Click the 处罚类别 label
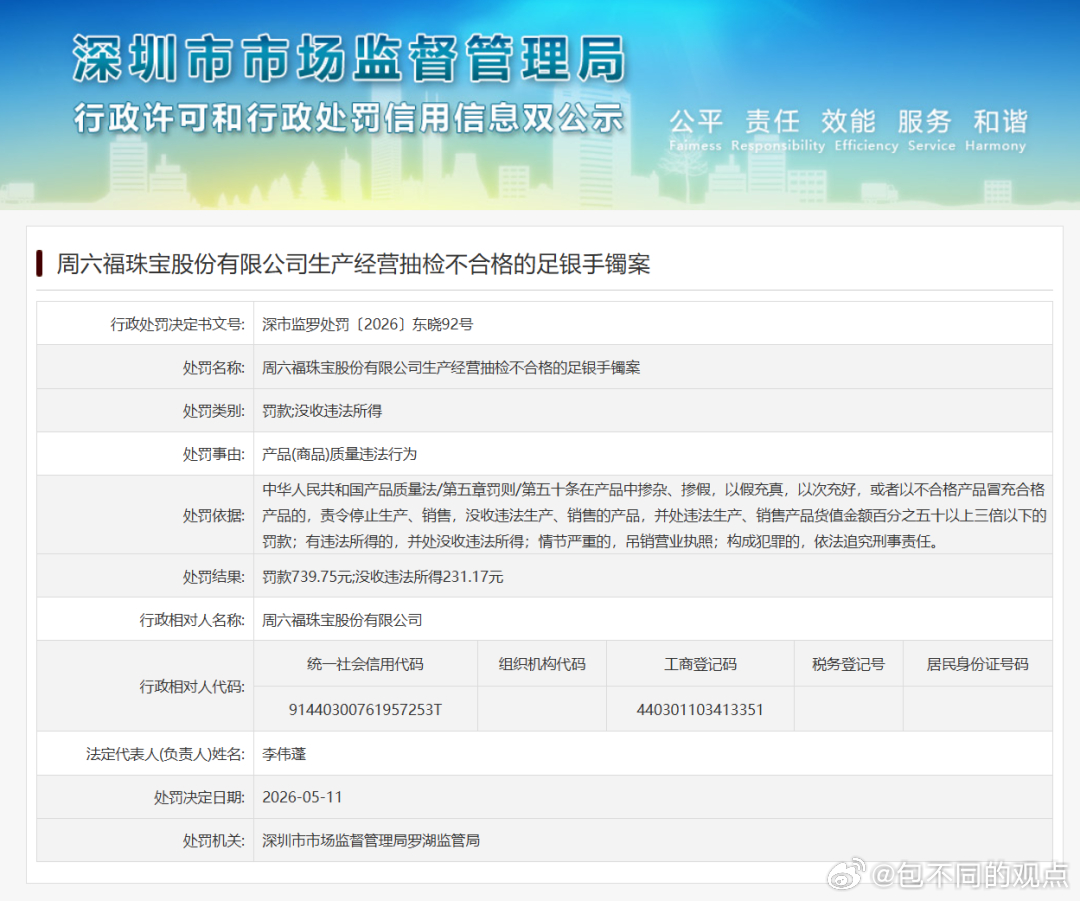 (x=214, y=411)
